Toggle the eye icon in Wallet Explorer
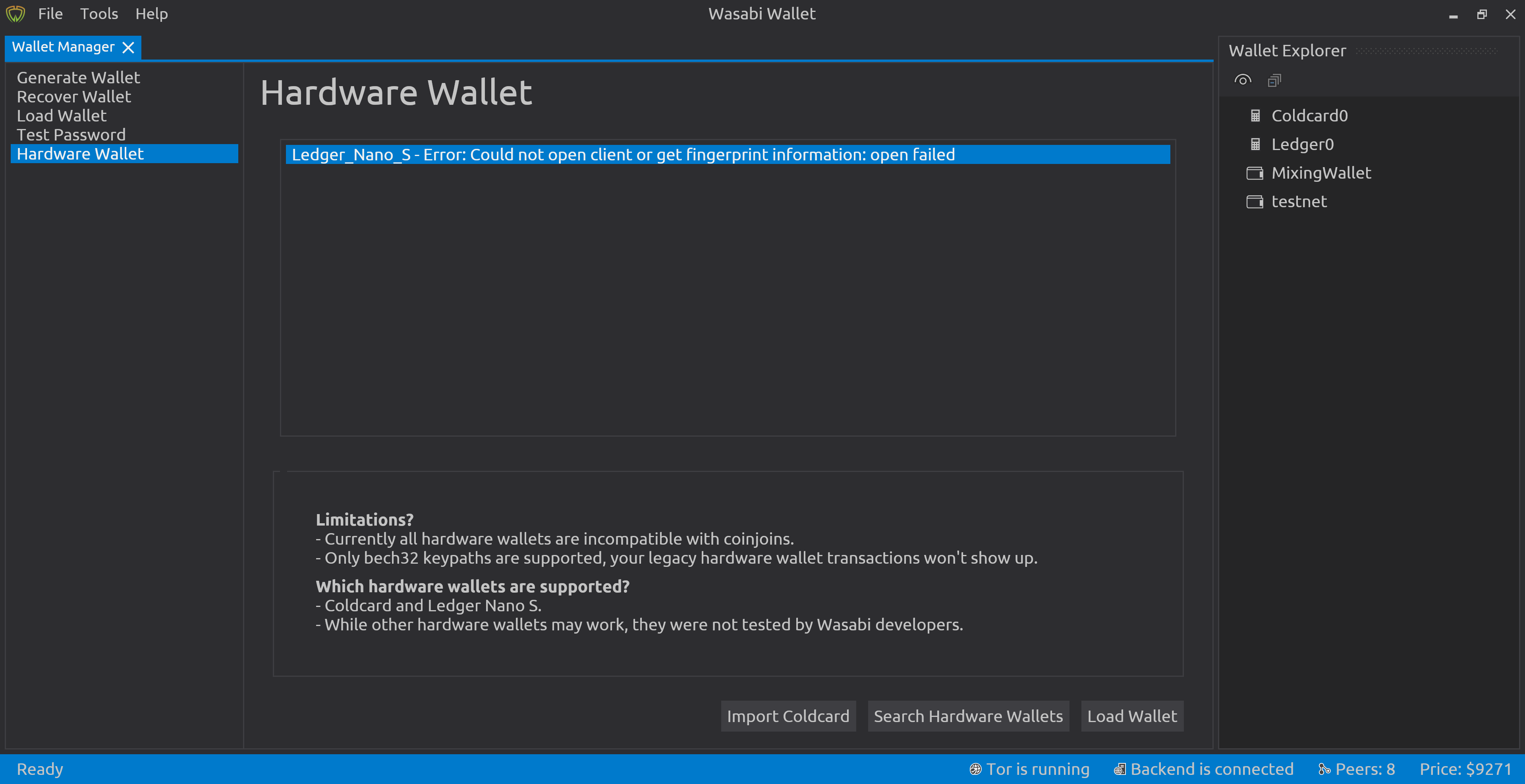This screenshot has width=1525, height=784. coord(1243,80)
